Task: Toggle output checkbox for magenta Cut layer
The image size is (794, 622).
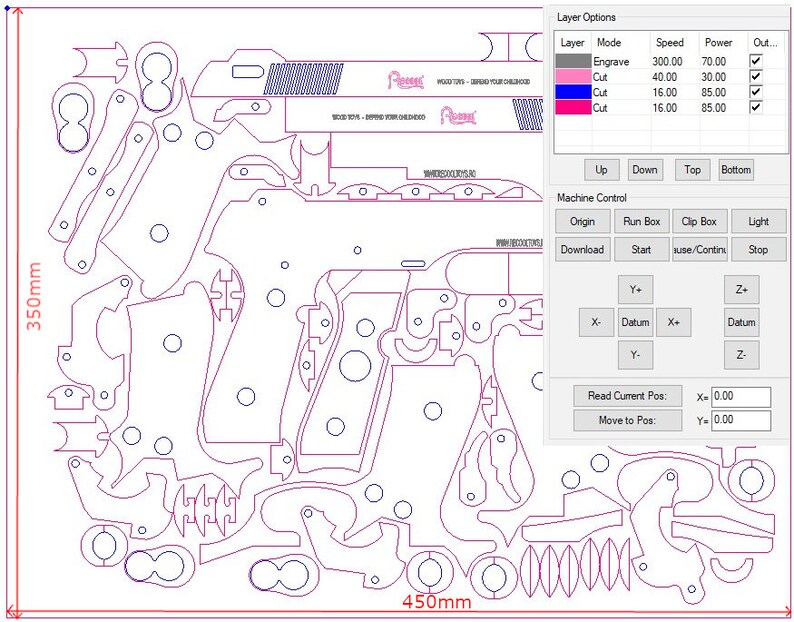Action: click(x=756, y=107)
